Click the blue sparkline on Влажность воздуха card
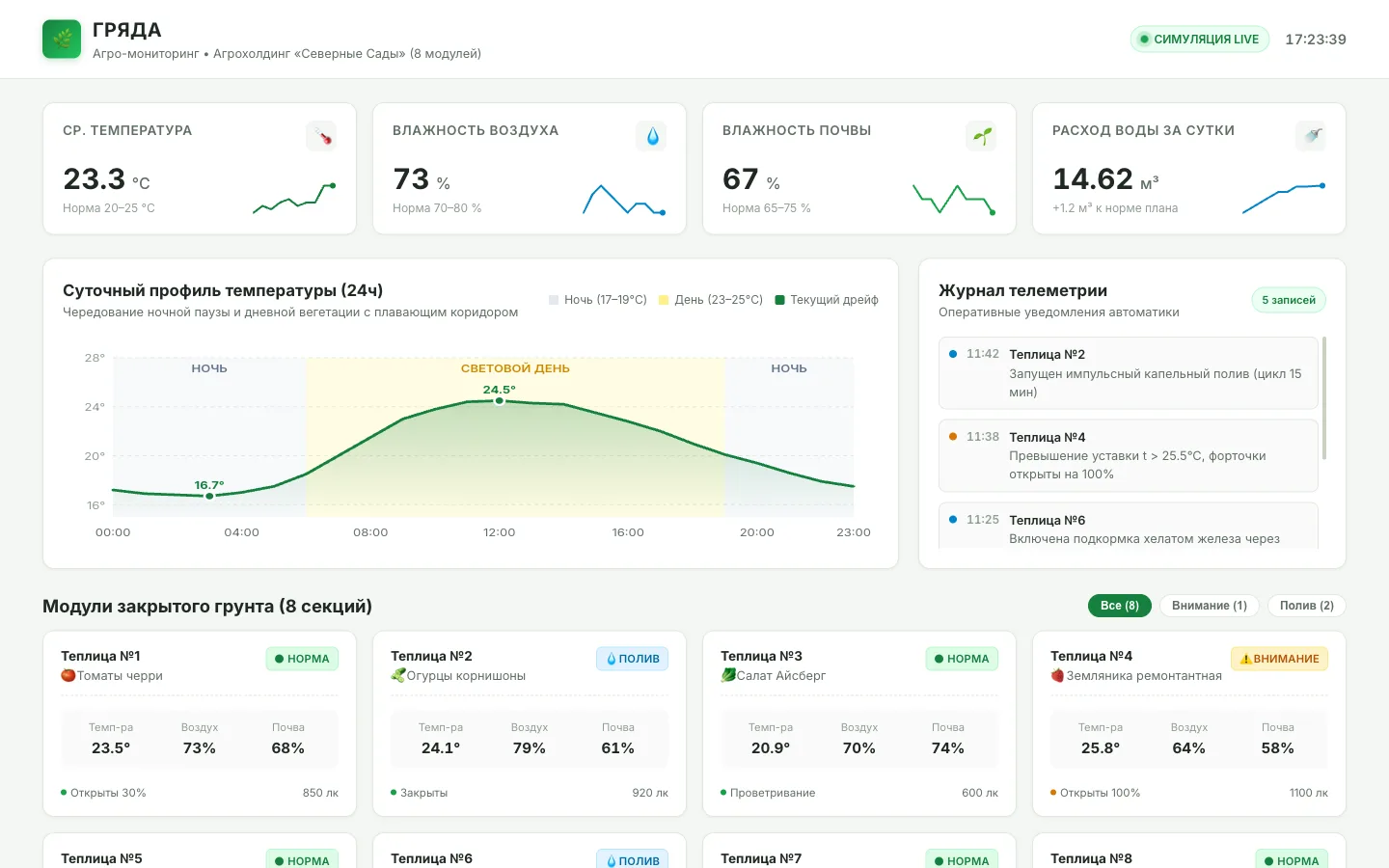The height and width of the screenshot is (868, 1389). point(624,199)
